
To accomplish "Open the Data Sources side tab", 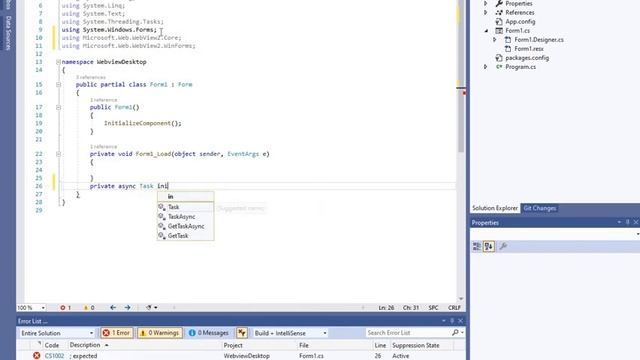I will tap(8, 33).
